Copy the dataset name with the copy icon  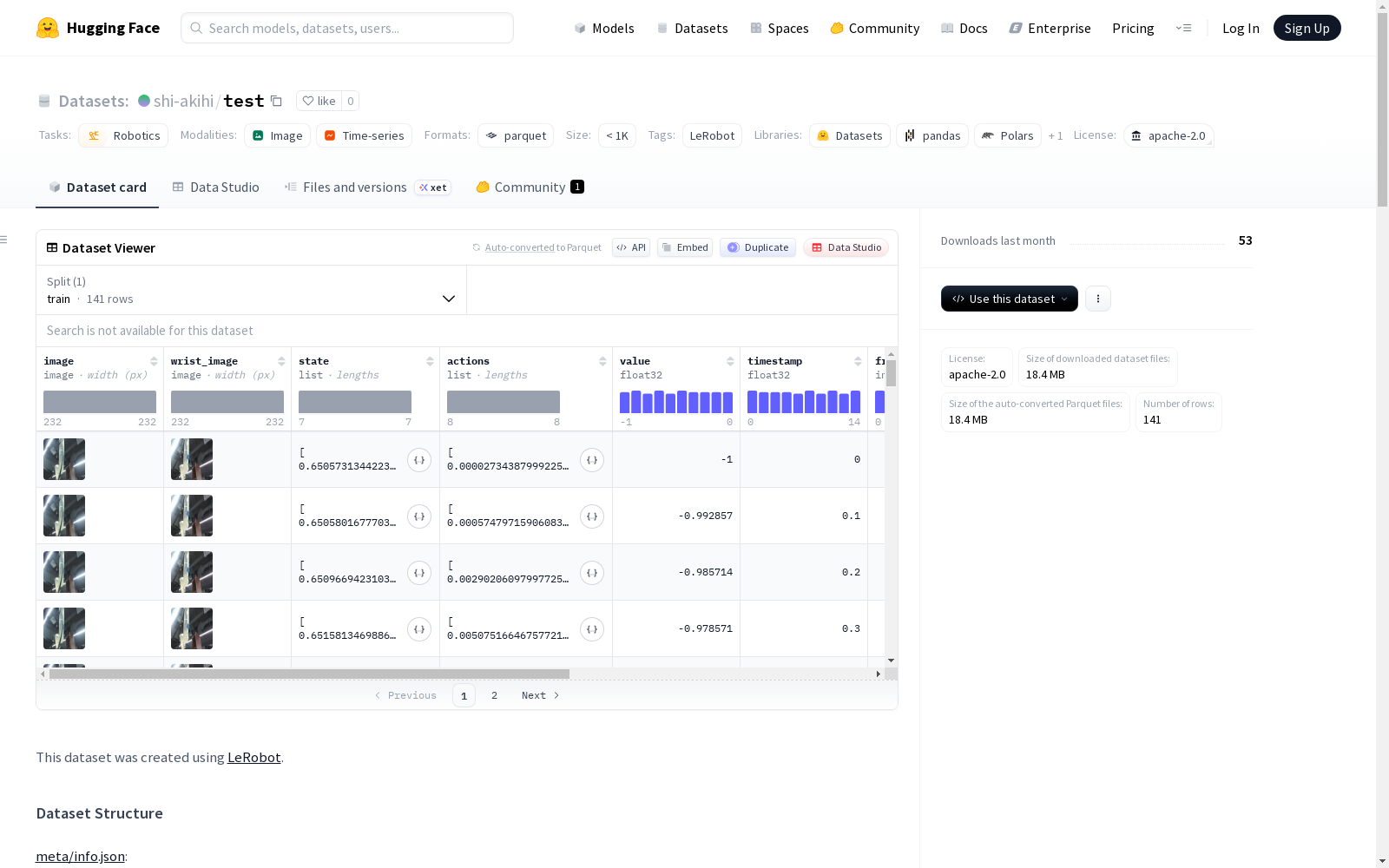pos(276,101)
